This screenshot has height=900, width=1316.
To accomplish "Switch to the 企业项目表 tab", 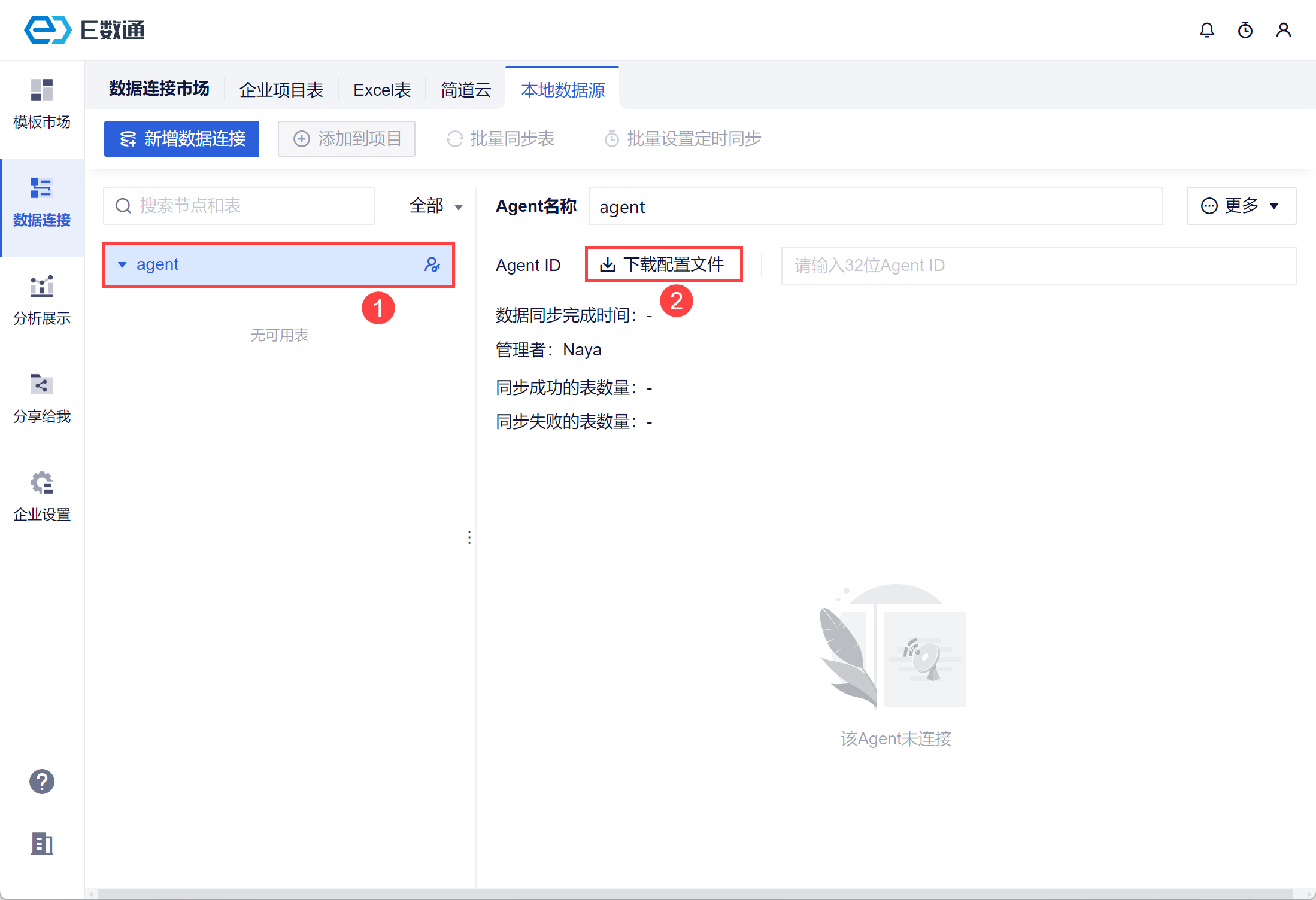I will point(281,90).
